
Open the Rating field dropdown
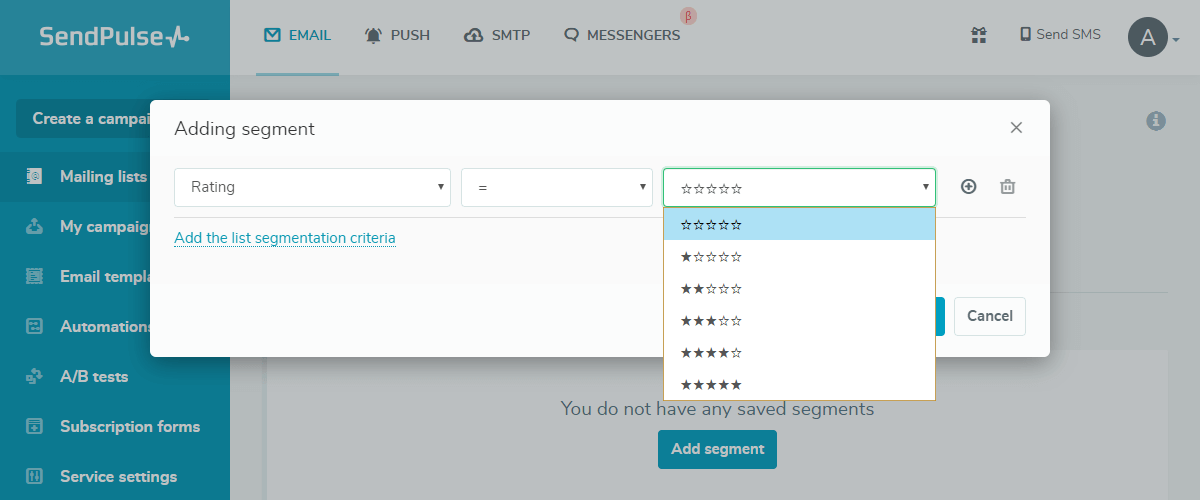[312, 187]
